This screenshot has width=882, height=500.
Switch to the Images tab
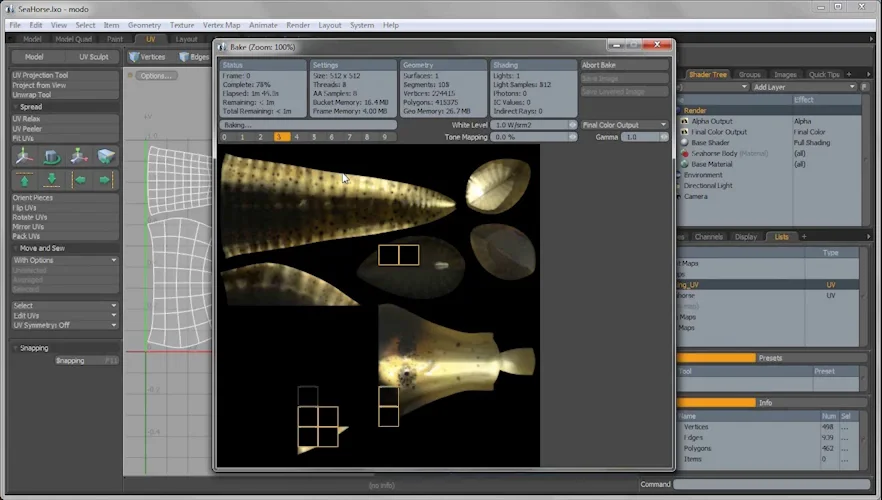tap(785, 74)
